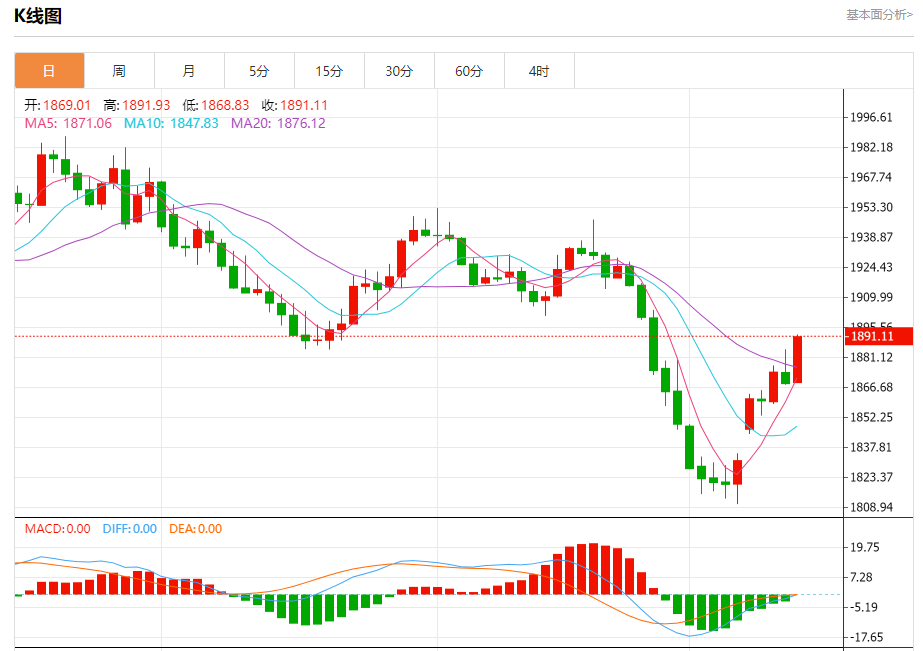Click the 1881.12 price axis label

click(871, 357)
